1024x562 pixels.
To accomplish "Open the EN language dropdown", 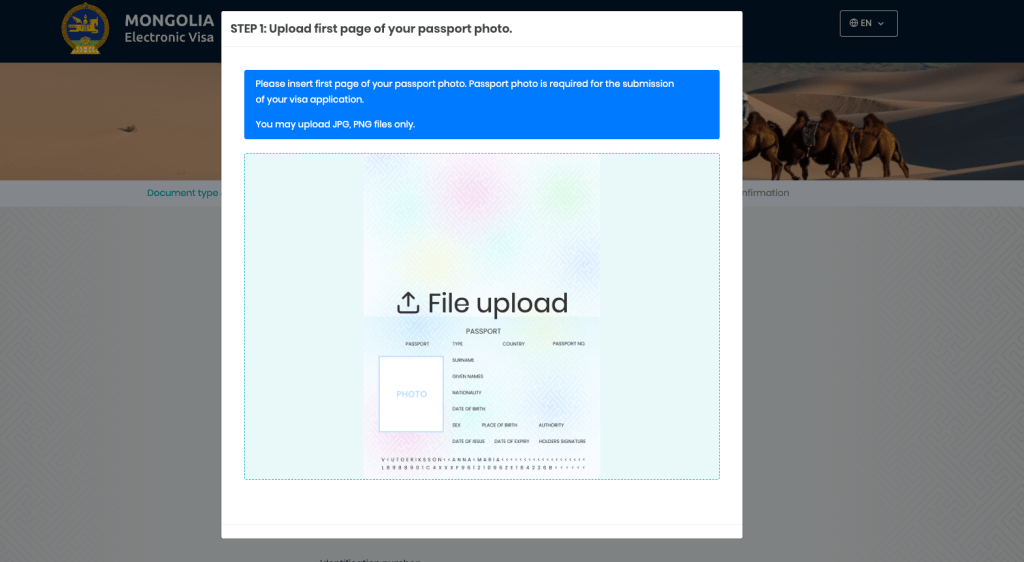I will point(868,23).
